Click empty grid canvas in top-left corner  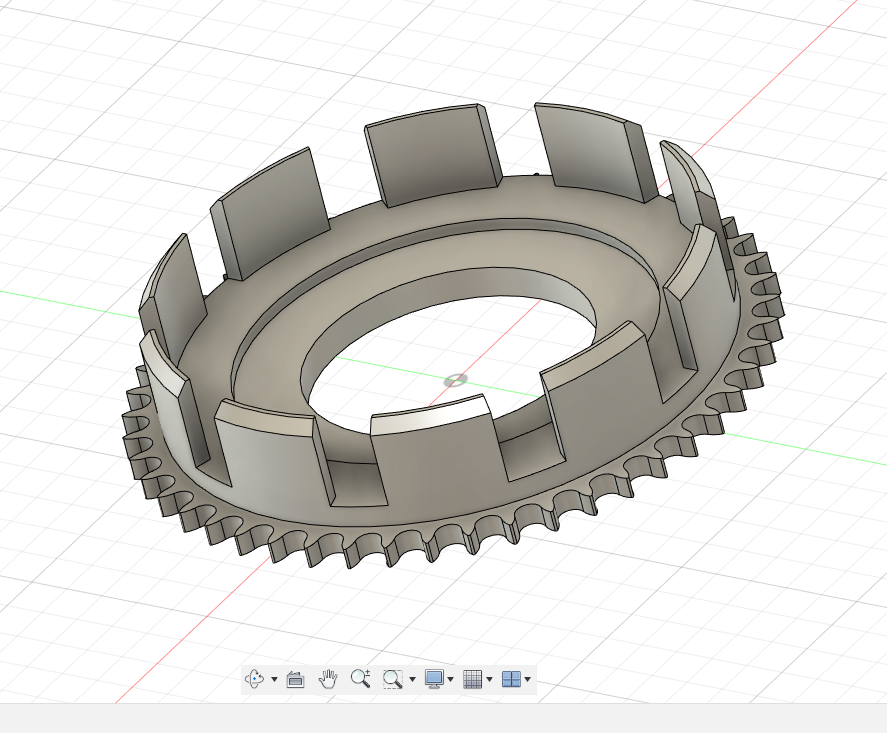pos(60,60)
